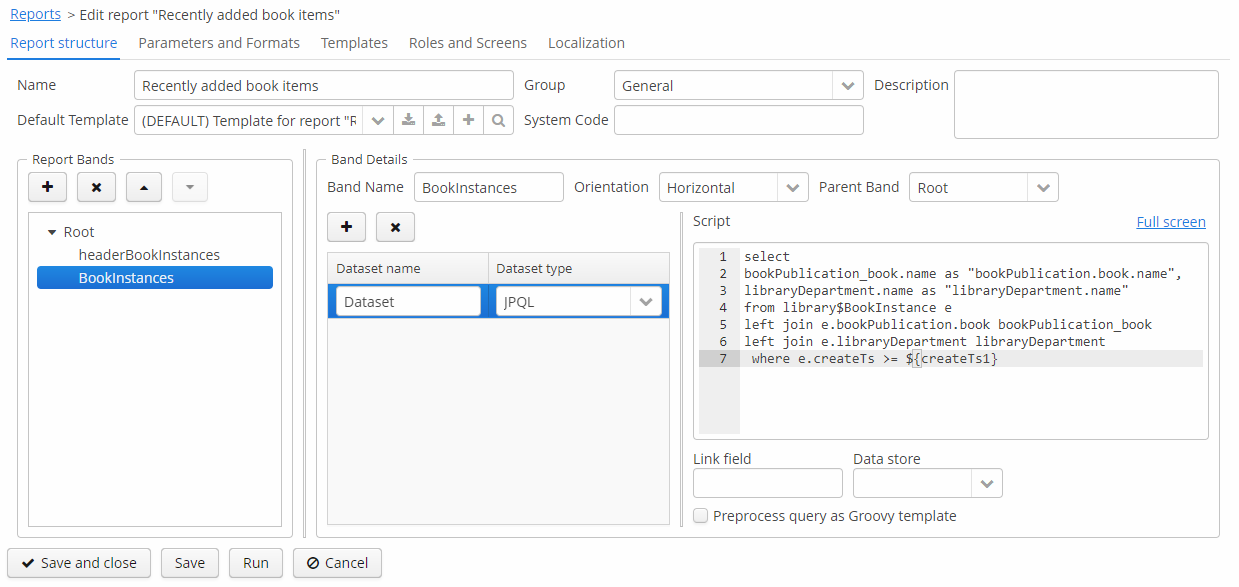Image resolution: width=1239 pixels, height=587 pixels.
Task: Open template lookup with magnifier icon
Action: point(498,120)
